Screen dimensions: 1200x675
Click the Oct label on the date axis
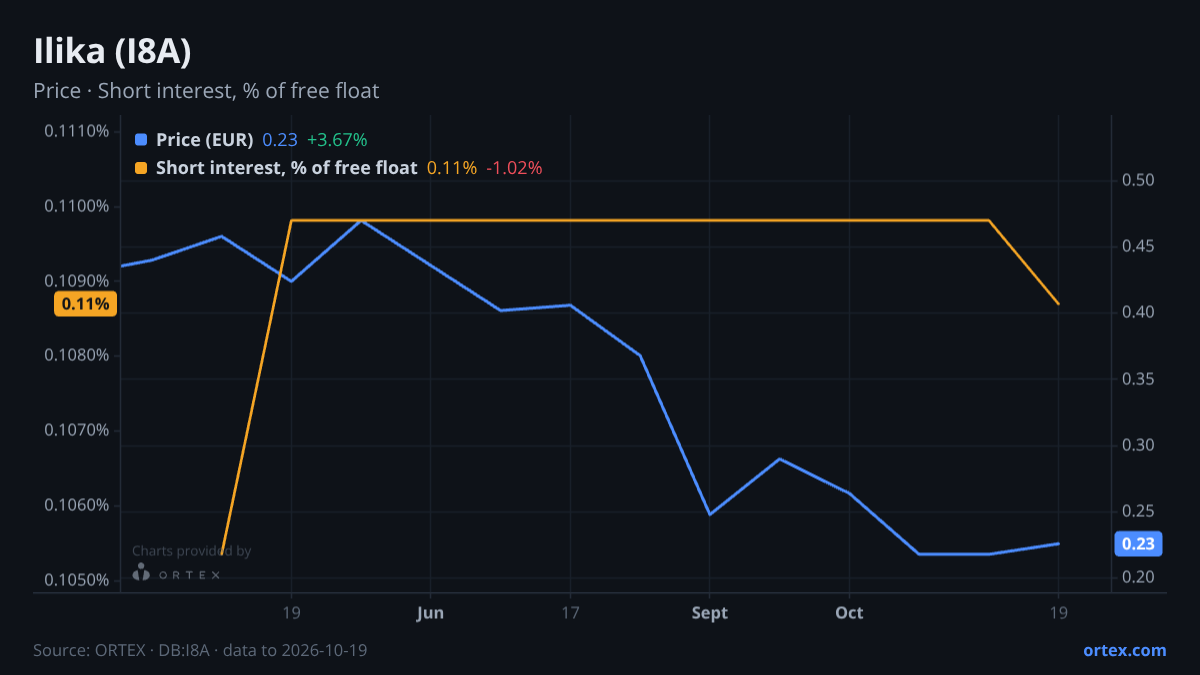click(x=849, y=612)
